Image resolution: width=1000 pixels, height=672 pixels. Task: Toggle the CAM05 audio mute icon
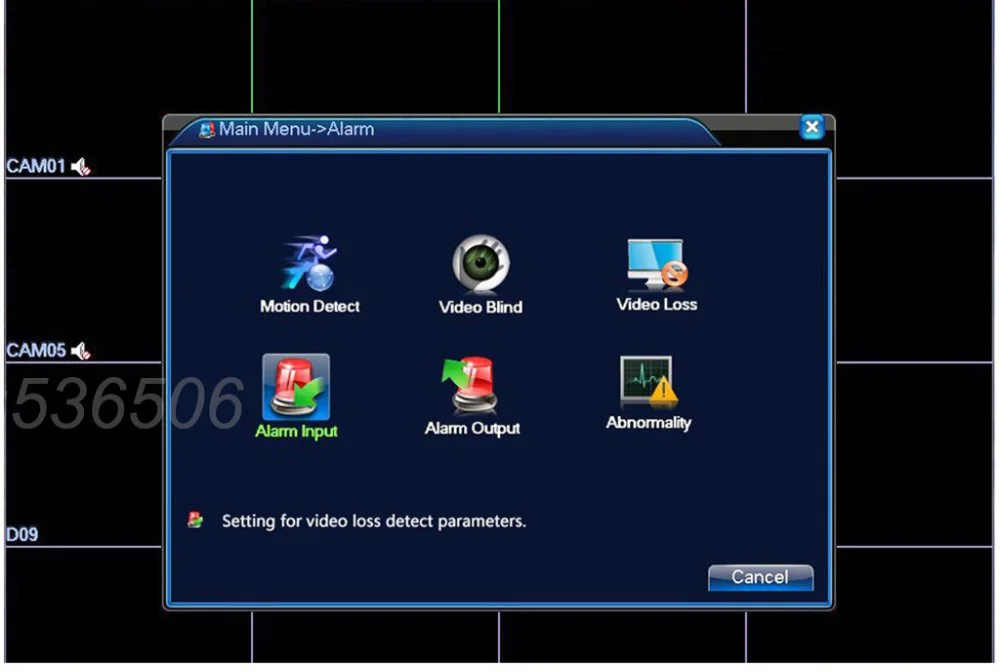(x=81, y=351)
